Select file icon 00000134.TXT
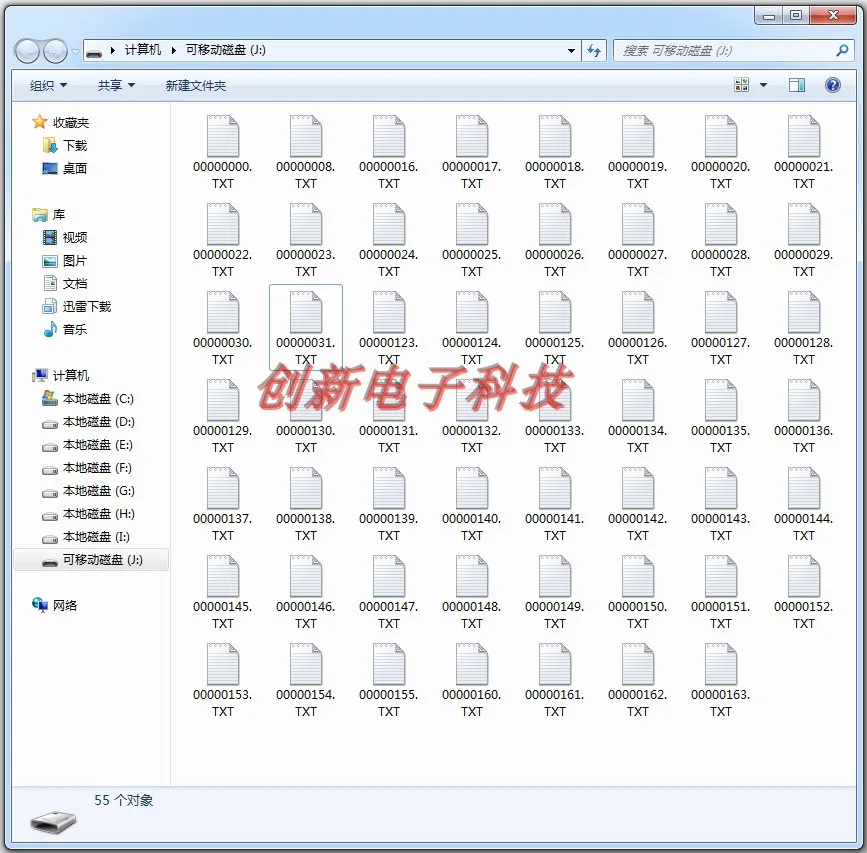Viewport: 867px width, 853px height. pos(638,400)
